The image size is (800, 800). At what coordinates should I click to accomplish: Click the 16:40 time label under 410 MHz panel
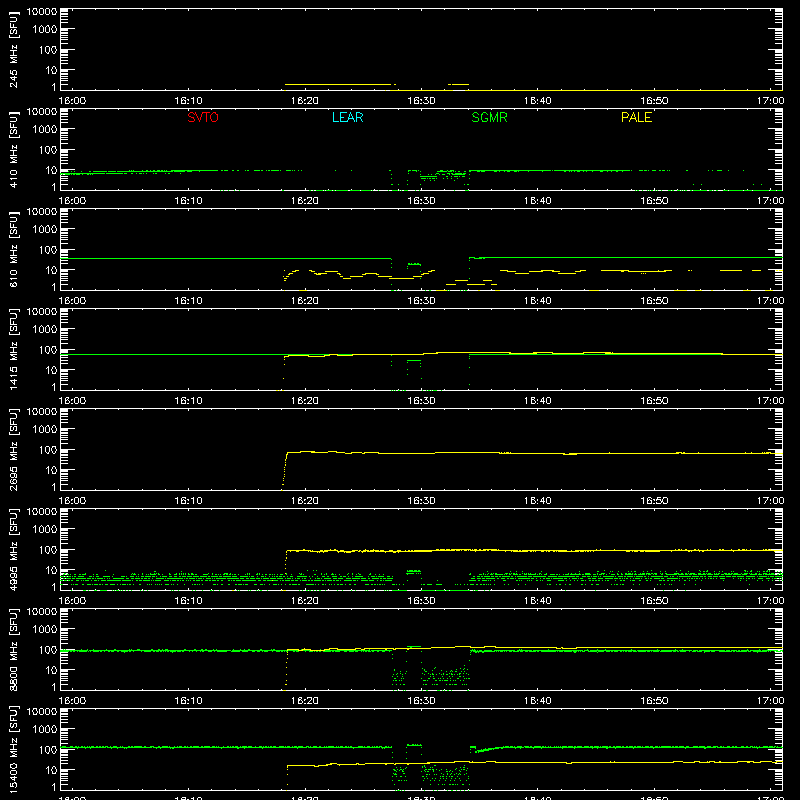[538, 201]
